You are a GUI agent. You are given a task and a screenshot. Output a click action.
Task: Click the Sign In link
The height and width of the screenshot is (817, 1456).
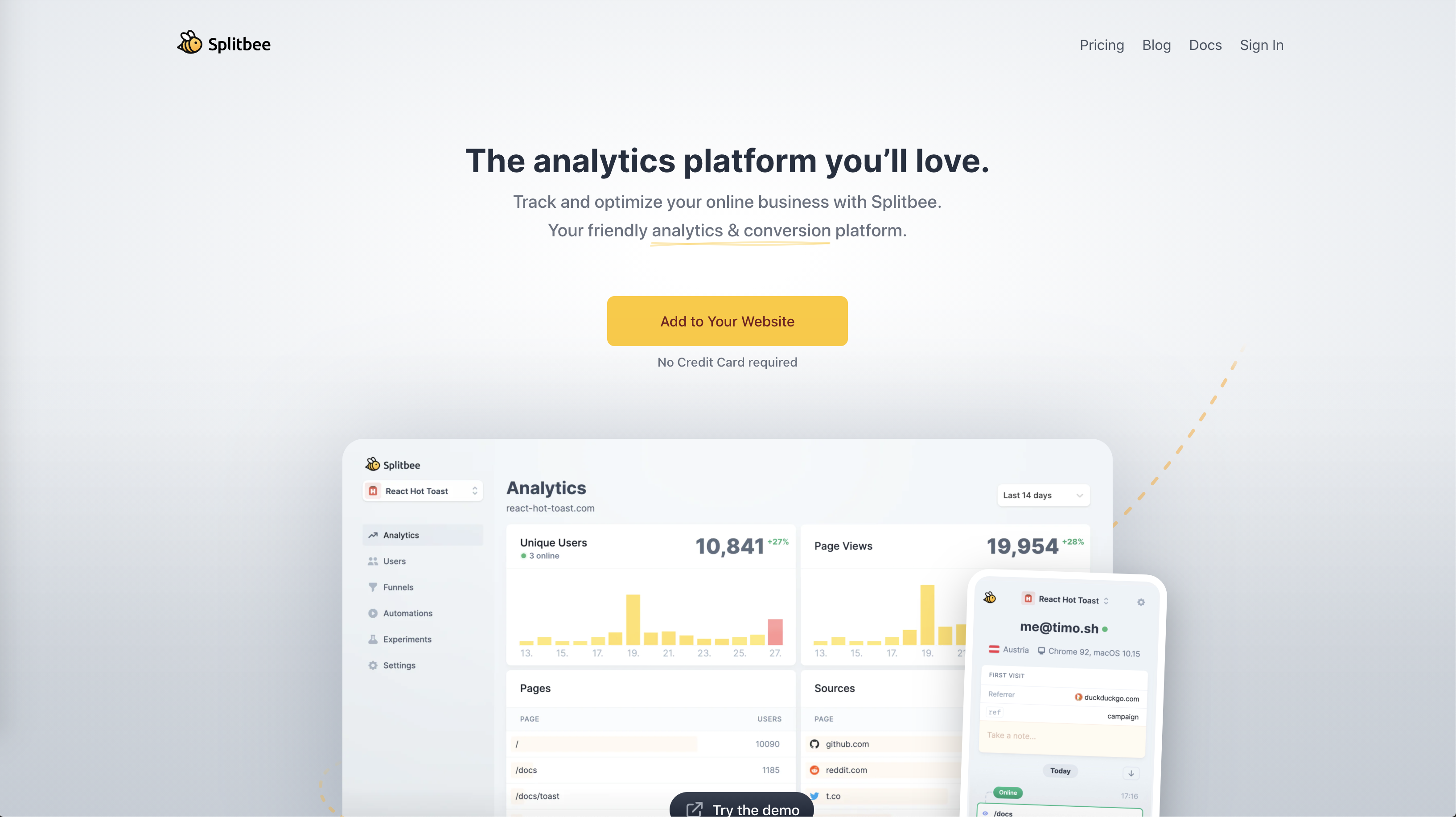[1262, 45]
